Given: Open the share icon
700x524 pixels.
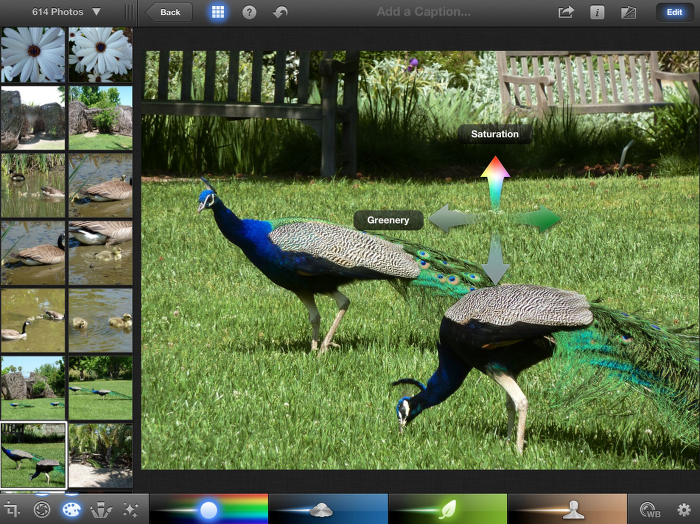Looking at the screenshot, I should click(566, 12).
